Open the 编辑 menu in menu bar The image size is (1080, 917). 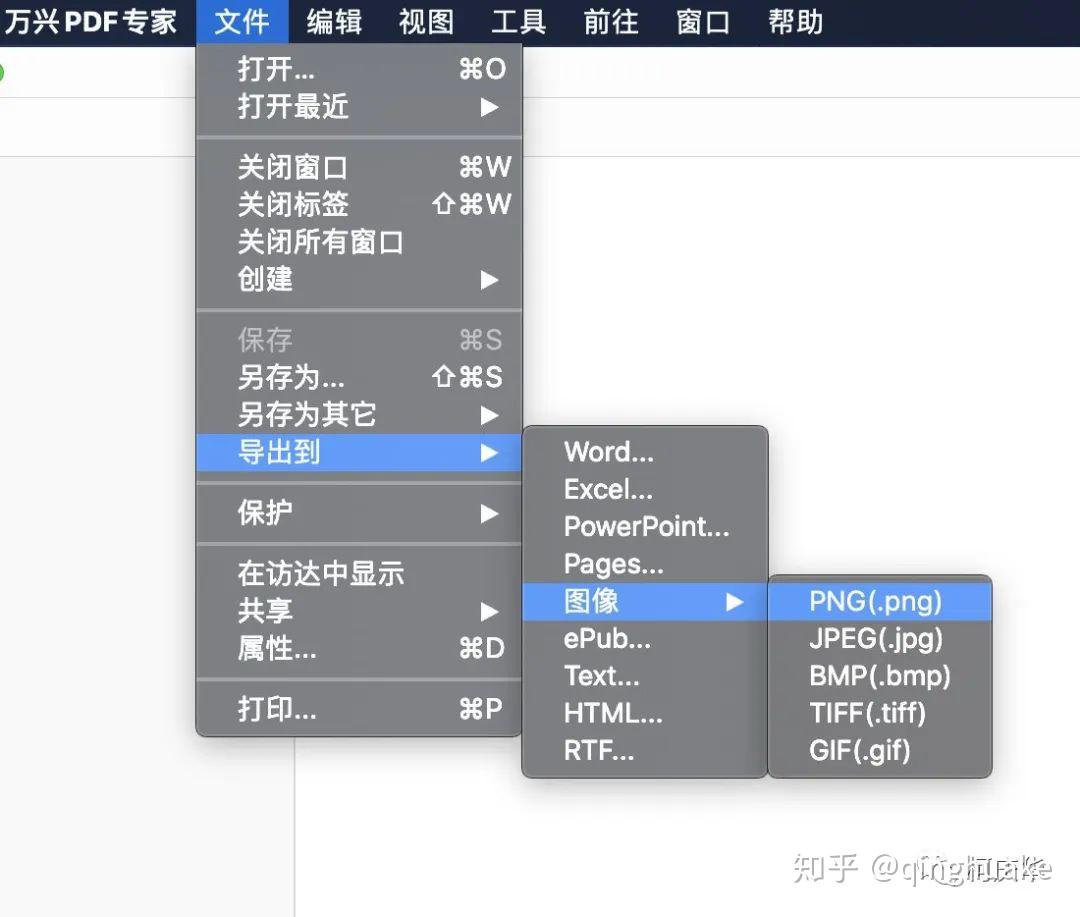tap(333, 22)
